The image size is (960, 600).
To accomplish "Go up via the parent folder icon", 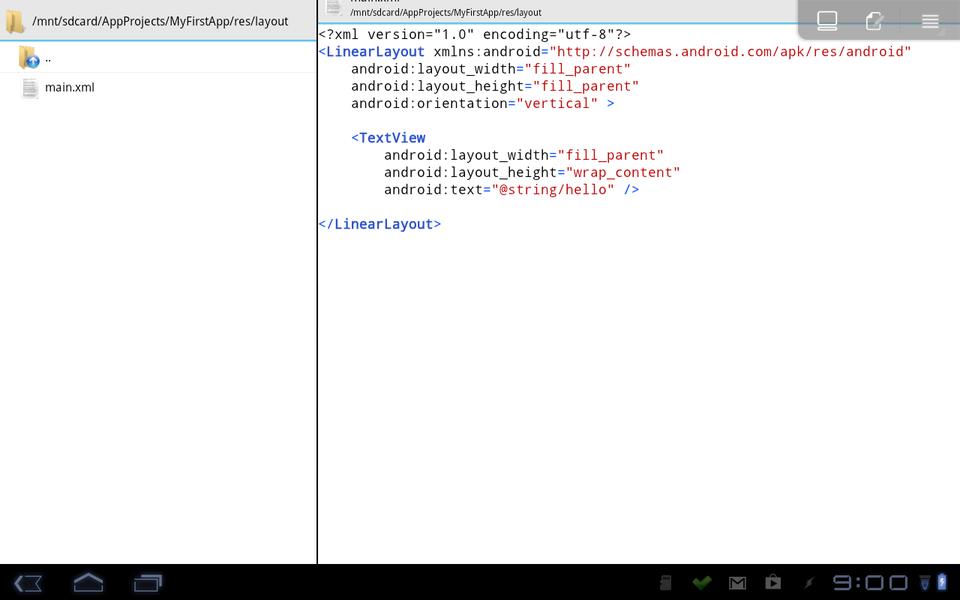I will [x=28, y=58].
